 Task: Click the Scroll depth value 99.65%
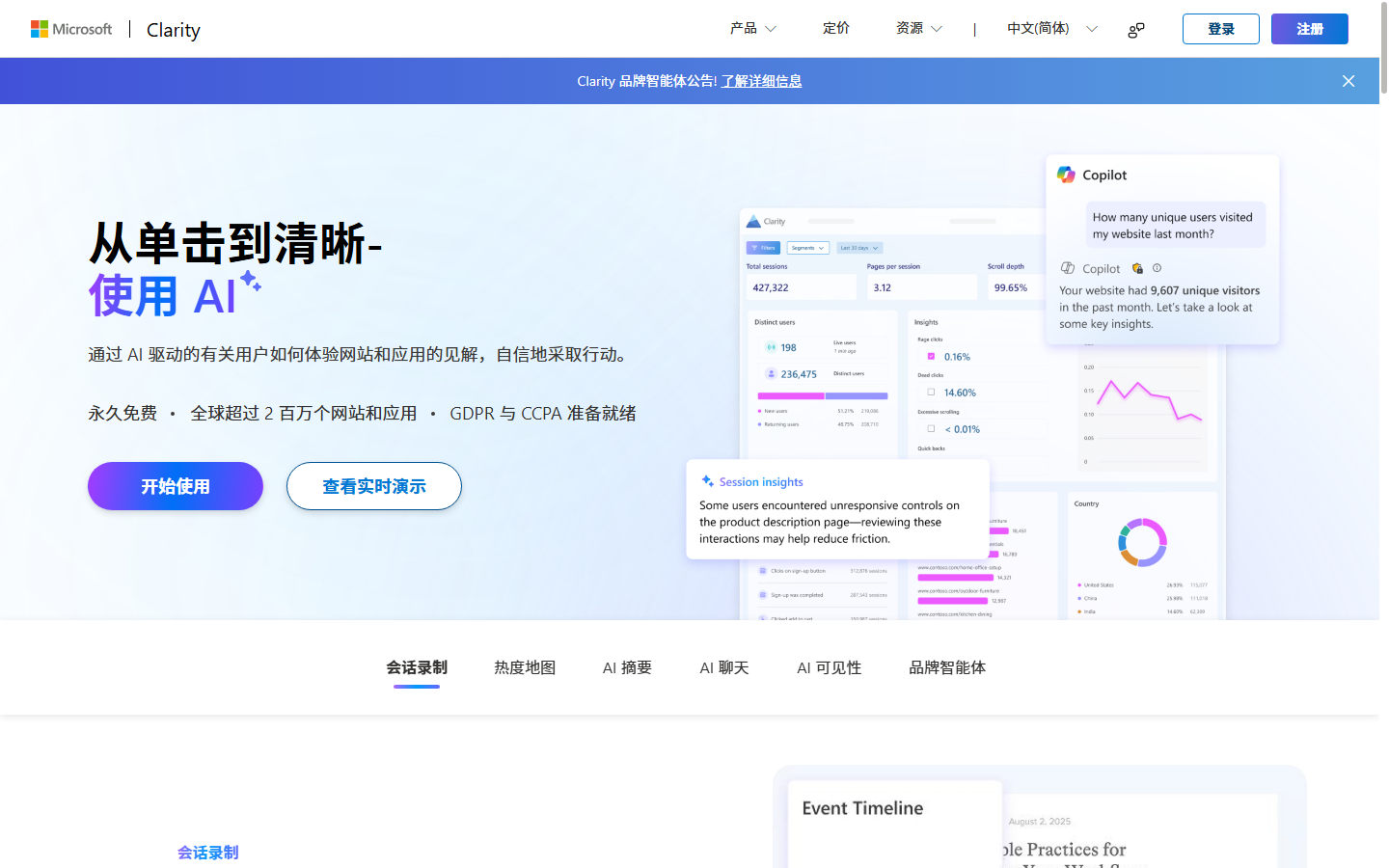click(1011, 287)
